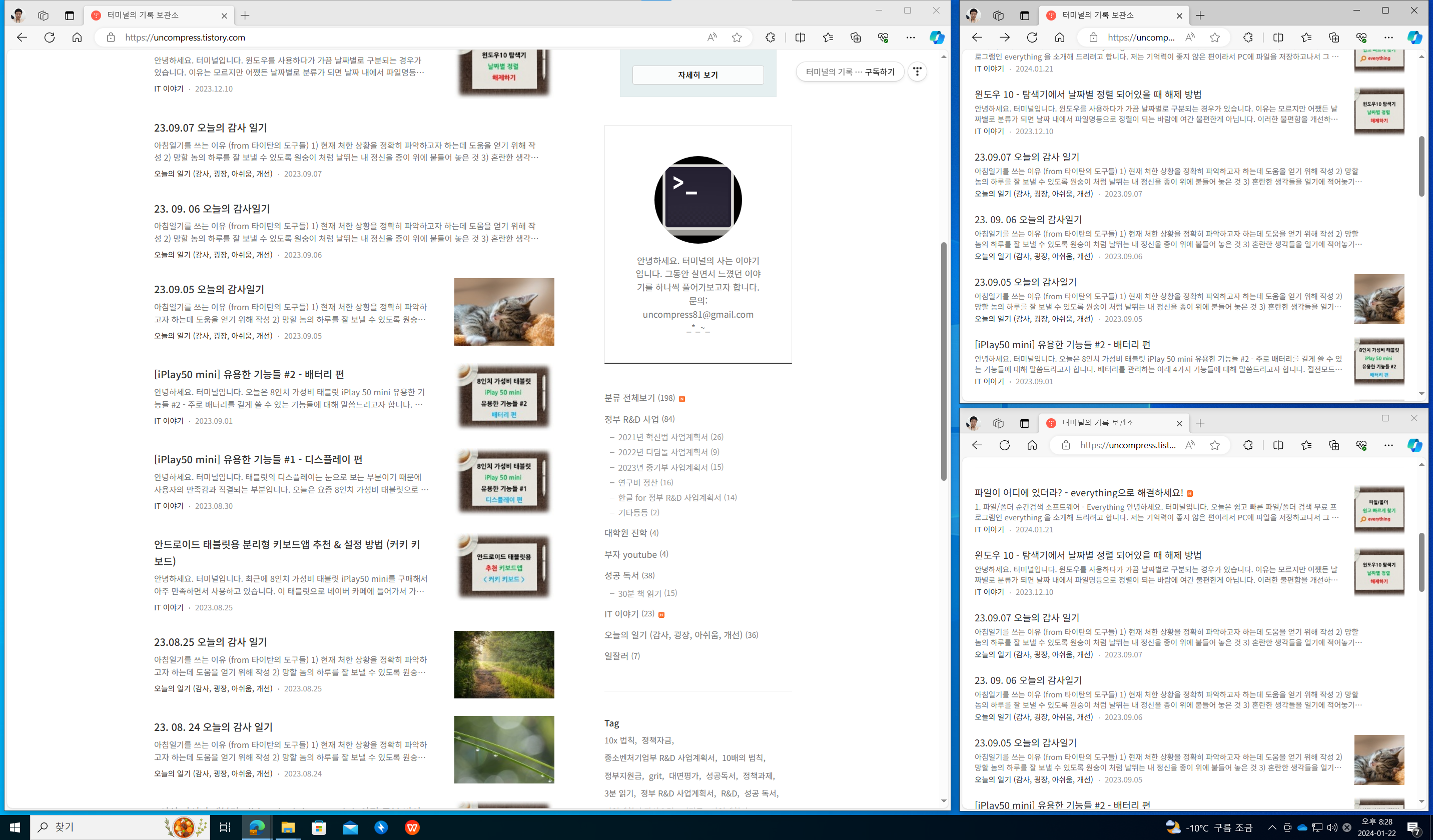1433x840 pixels.
Task: Click Copilot icon in main Edge window
Action: pos(937,38)
